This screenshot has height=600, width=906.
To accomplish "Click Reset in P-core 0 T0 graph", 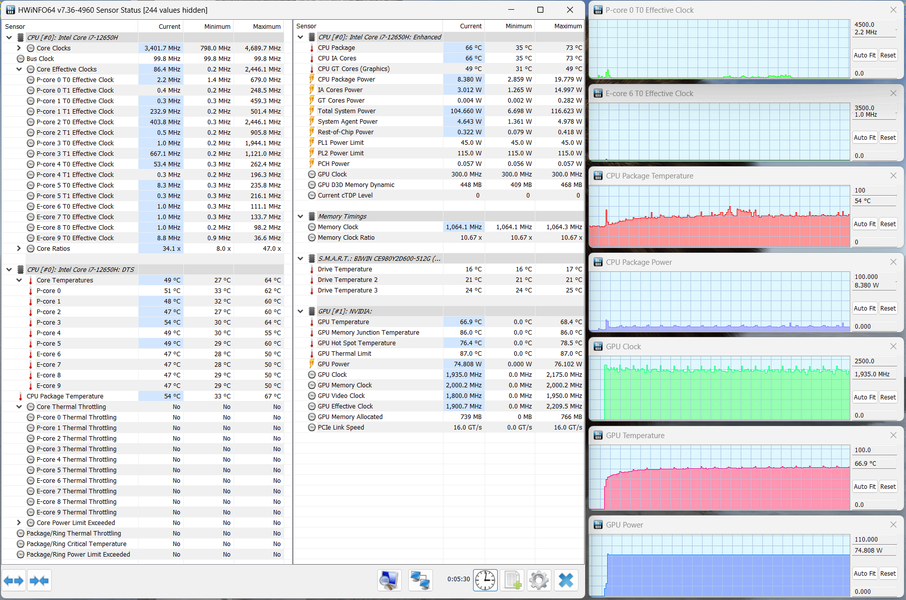I will coord(888,55).
